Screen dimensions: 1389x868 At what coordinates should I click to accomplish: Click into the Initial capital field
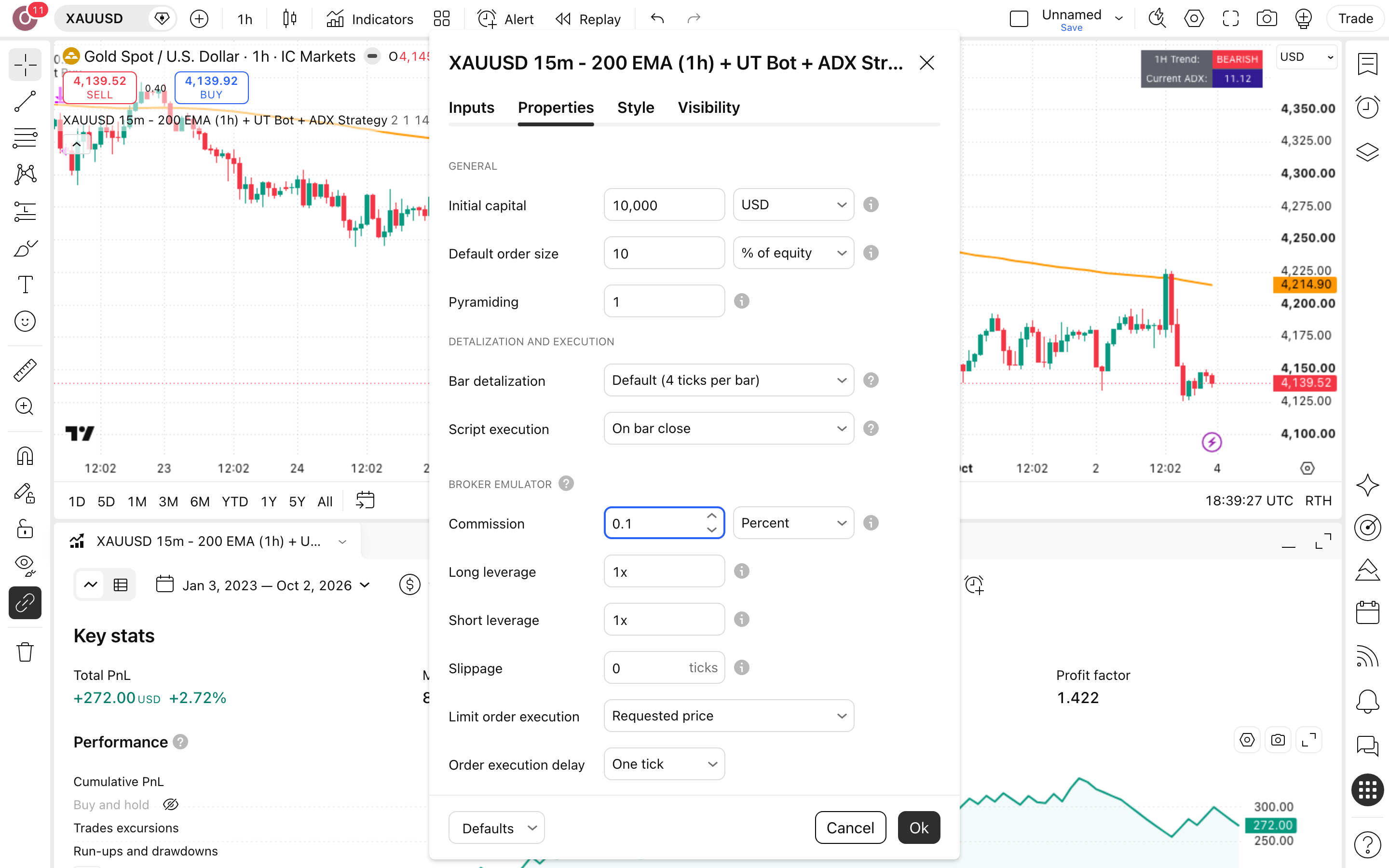tap(664, 205)
